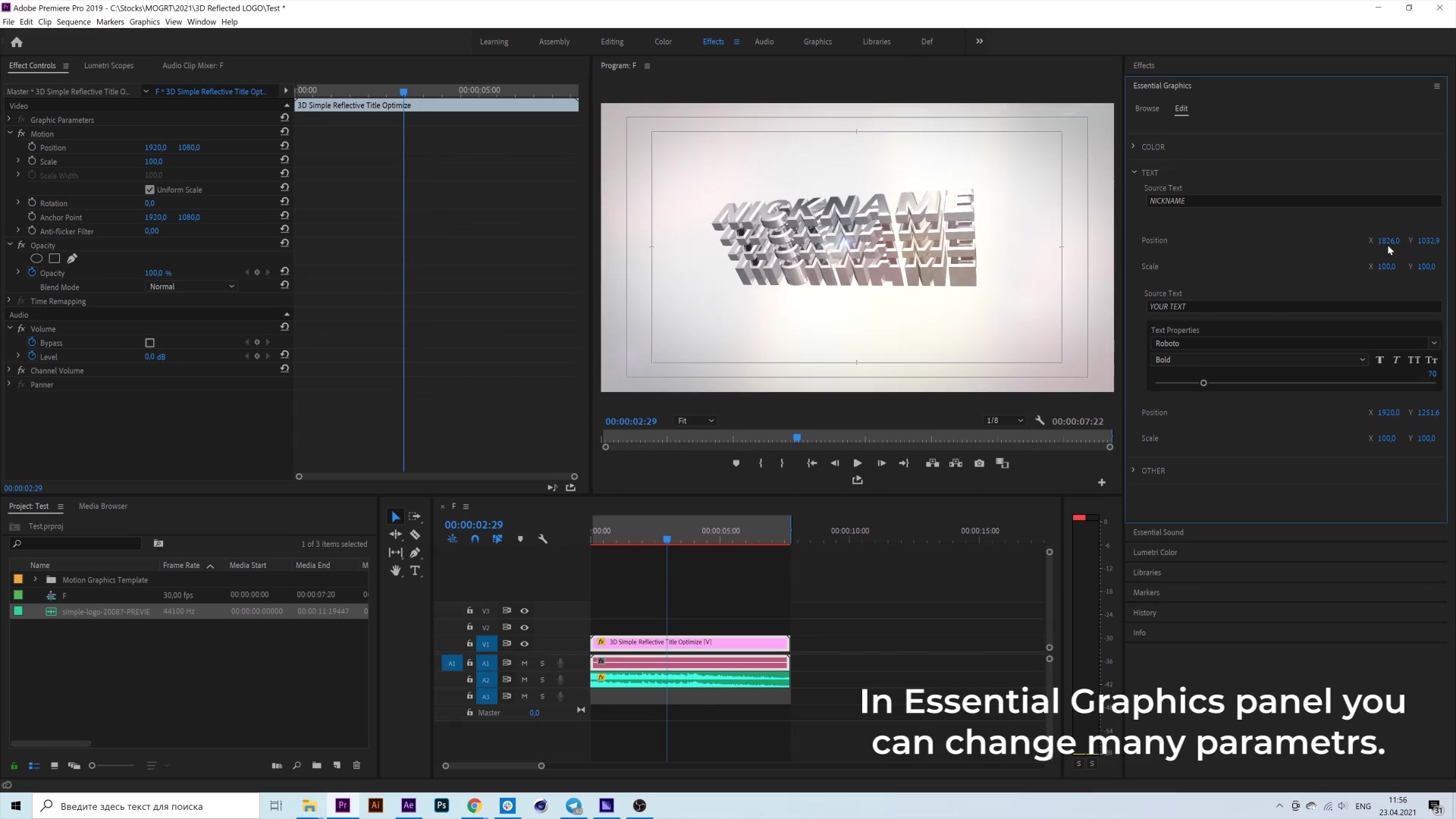
Task: Open the History panel
Action: [x=1144, y=613]
